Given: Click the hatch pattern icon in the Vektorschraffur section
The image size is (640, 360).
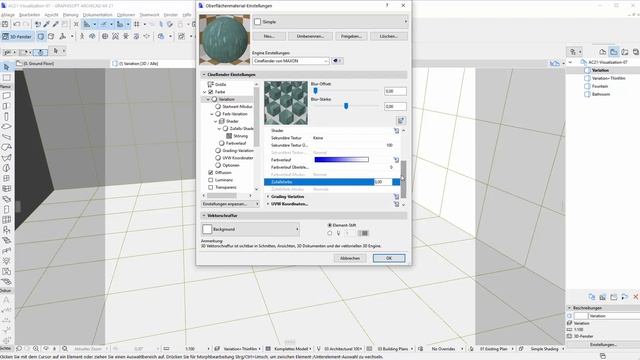Looking at the screenshot, I should [363, 233].
